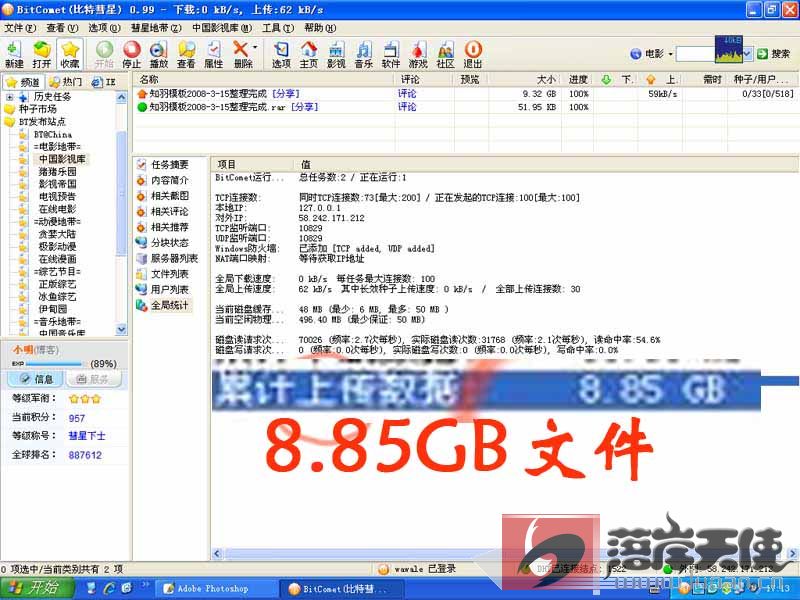
Task: Open a torrent with the 打开 icon
Action: (x=42, y=54)
